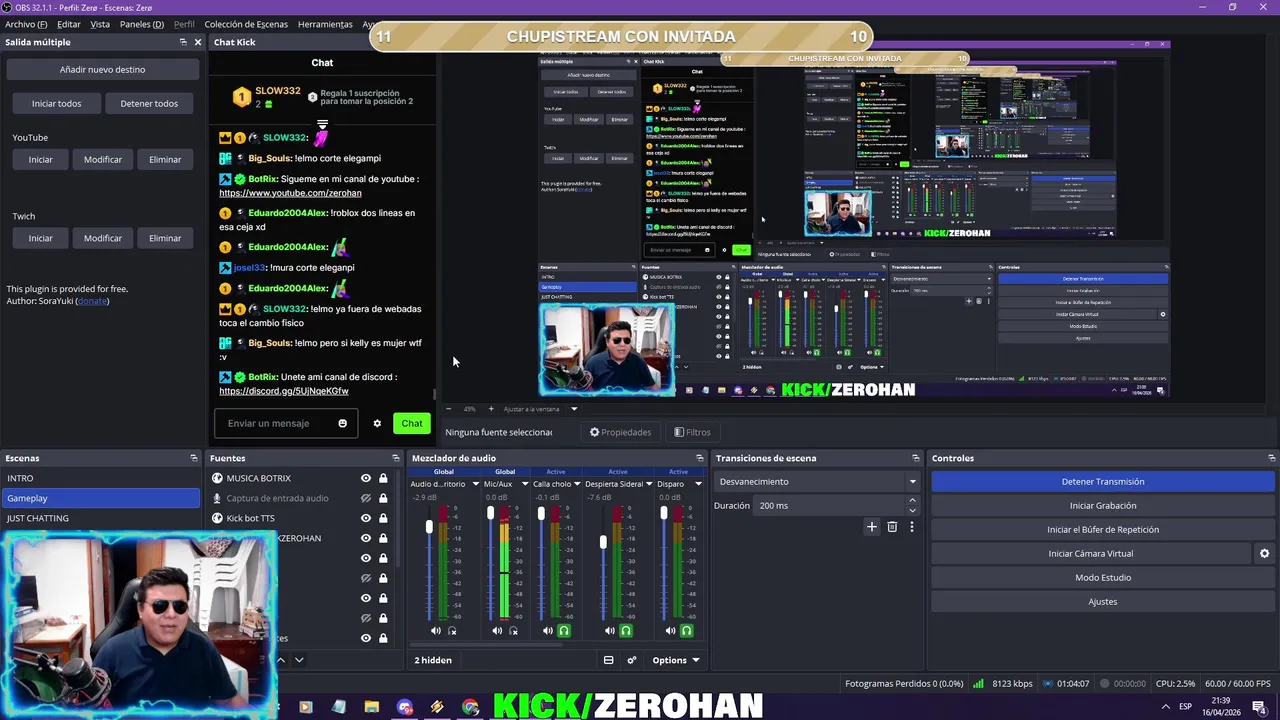This screenshot has width=1280, height=720.
Task: Open the mixer Options dropdown
Action: [676, 660]
